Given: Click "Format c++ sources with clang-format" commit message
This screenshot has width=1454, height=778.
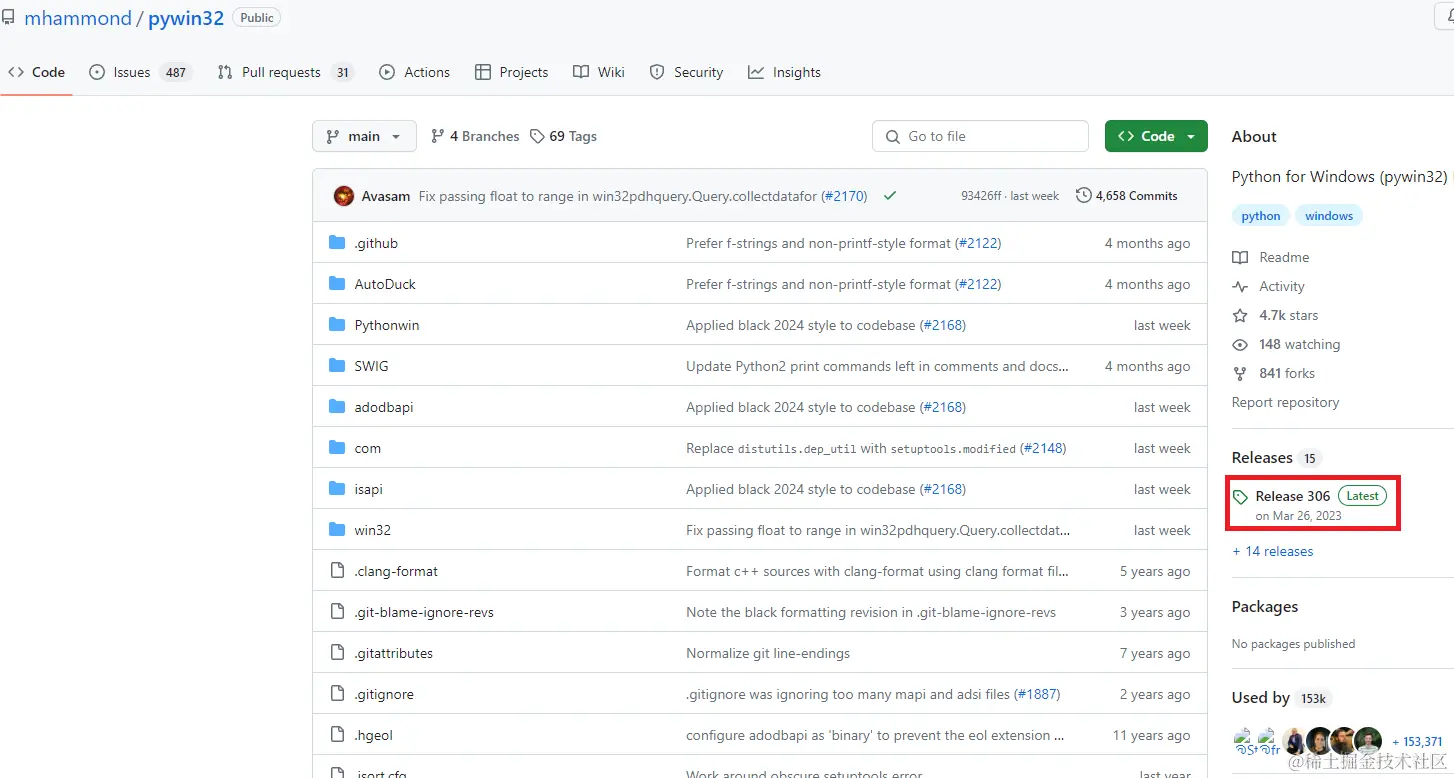Looking at the screenshot, I should click(877, 571).
